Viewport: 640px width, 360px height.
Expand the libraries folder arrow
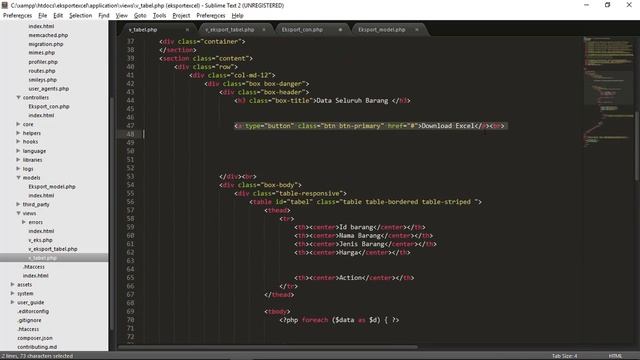point(18,160)
